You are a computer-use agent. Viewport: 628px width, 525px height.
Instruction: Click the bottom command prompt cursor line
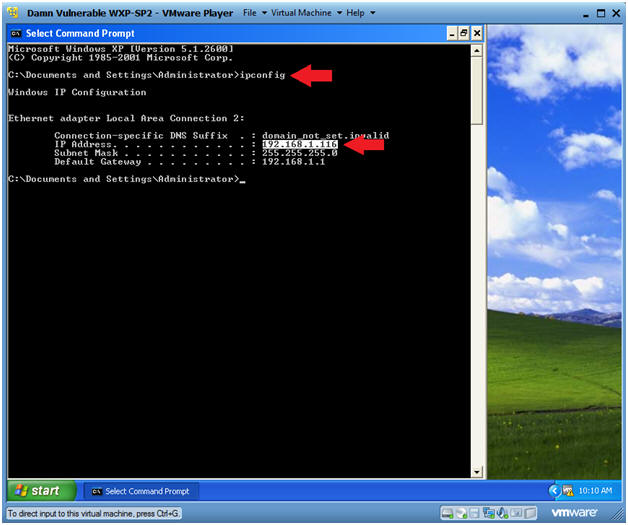127,179
